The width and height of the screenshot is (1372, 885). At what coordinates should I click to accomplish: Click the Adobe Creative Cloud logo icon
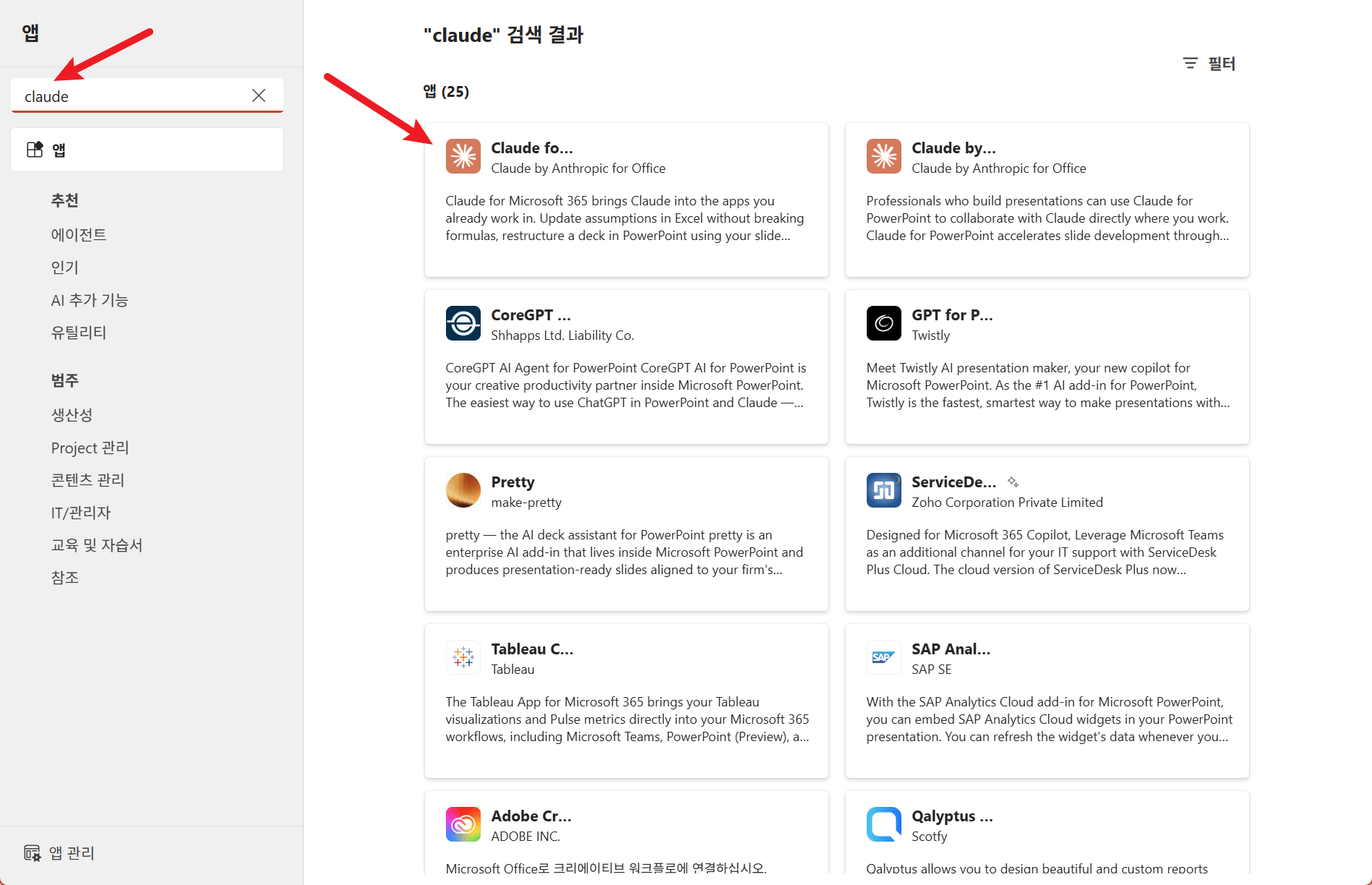coord(463,824)
